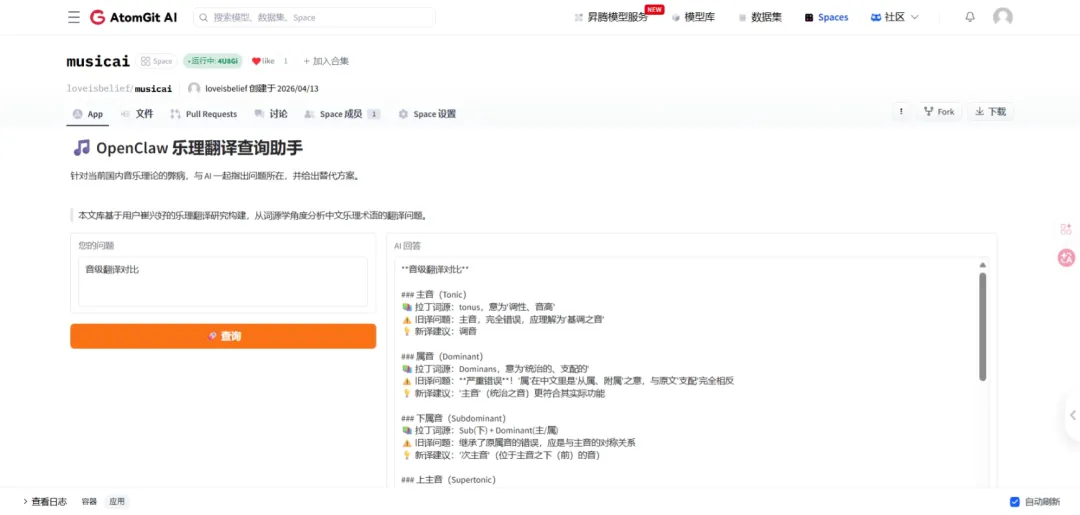
Task: Open the notifications bell
Action: 970,17
